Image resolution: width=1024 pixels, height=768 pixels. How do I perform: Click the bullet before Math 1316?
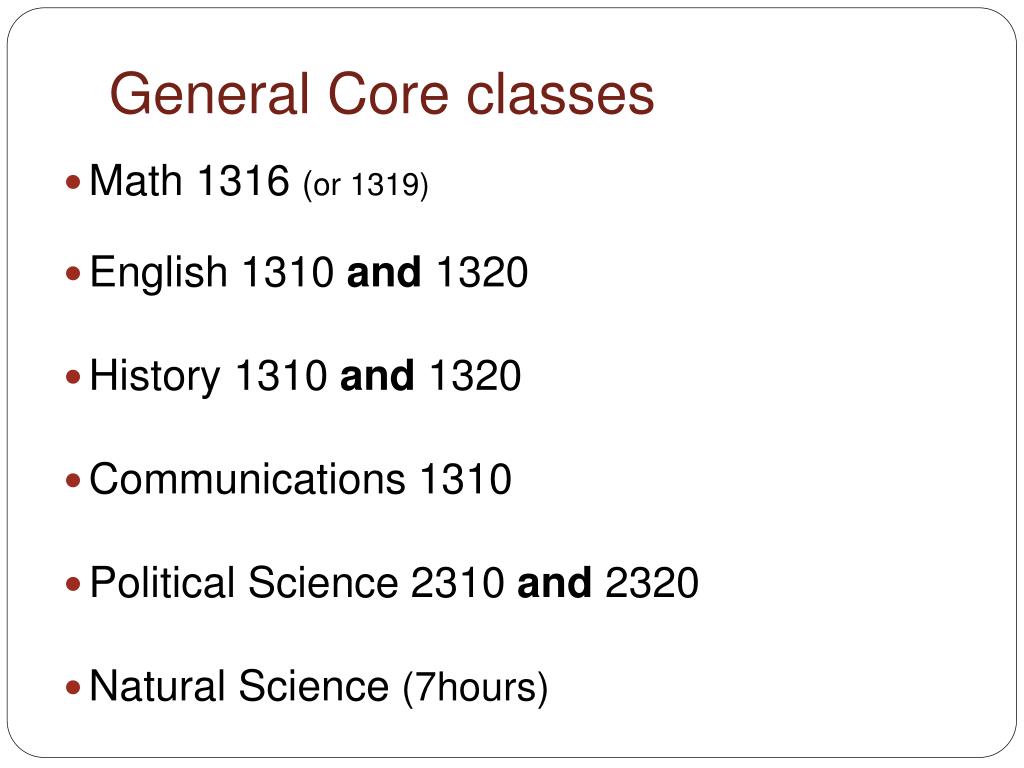(73, 182)
